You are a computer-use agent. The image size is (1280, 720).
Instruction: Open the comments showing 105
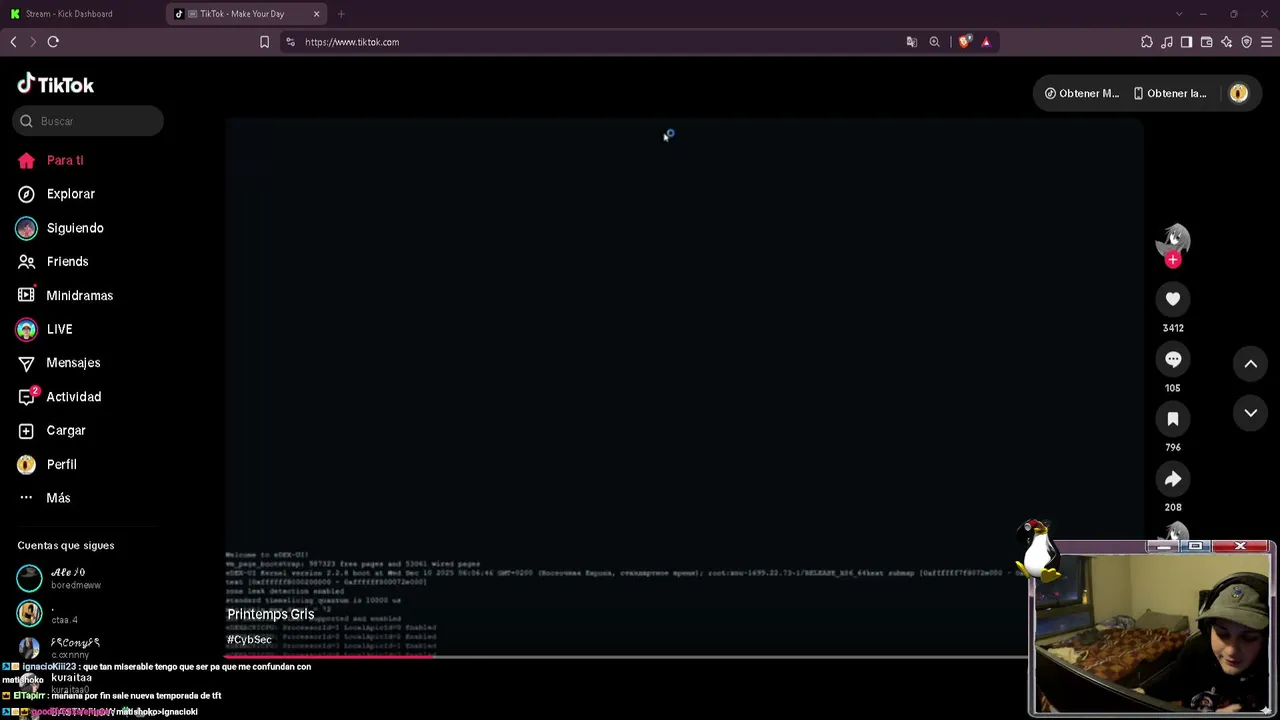pos(1173,359)
